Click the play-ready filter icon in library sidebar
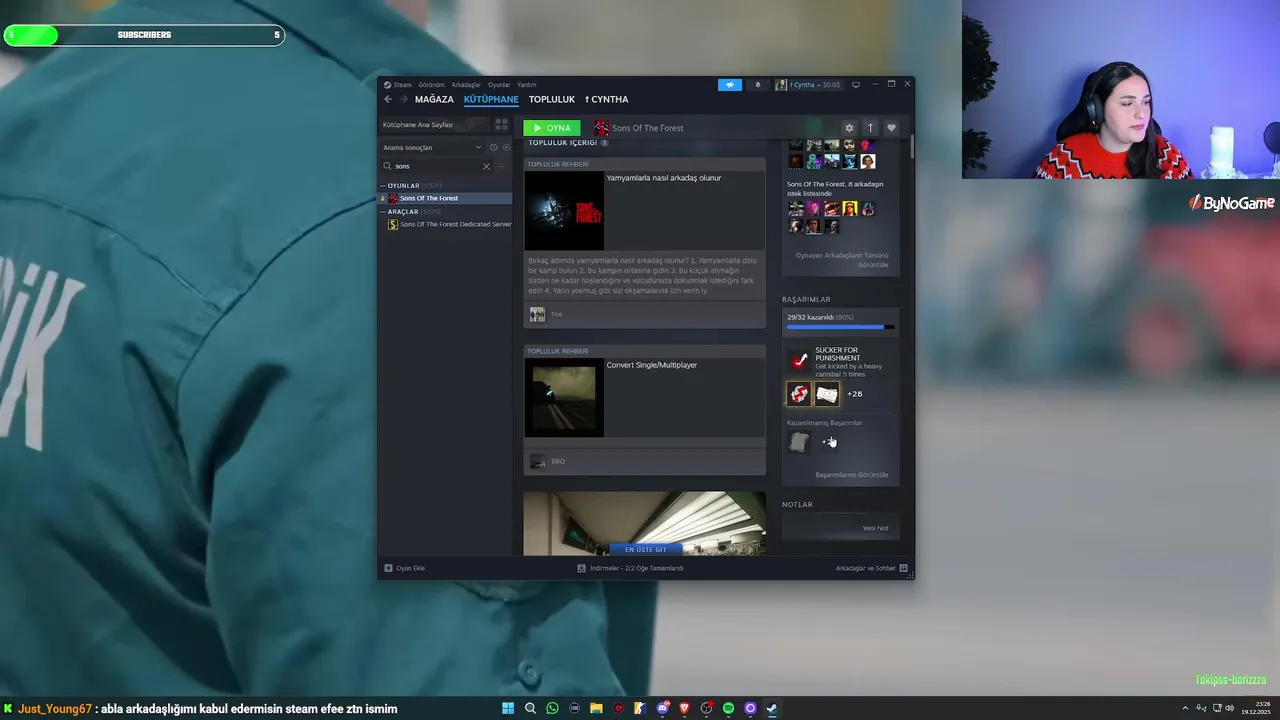This screenshot has width=1280, height=720. tap(506, 148)
